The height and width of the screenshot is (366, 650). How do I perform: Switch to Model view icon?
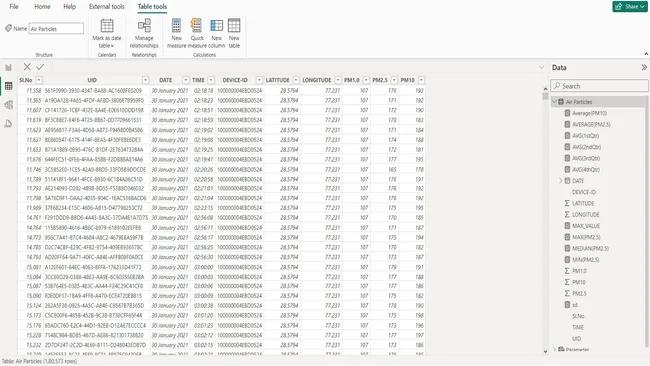[8, 105]
